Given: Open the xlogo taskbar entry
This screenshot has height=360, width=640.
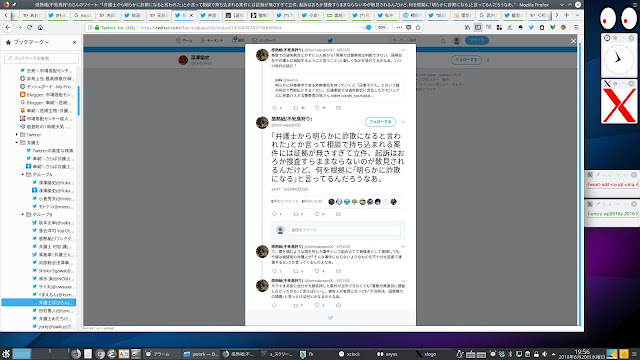Looking at the screenshot, I should click(426, 354).
